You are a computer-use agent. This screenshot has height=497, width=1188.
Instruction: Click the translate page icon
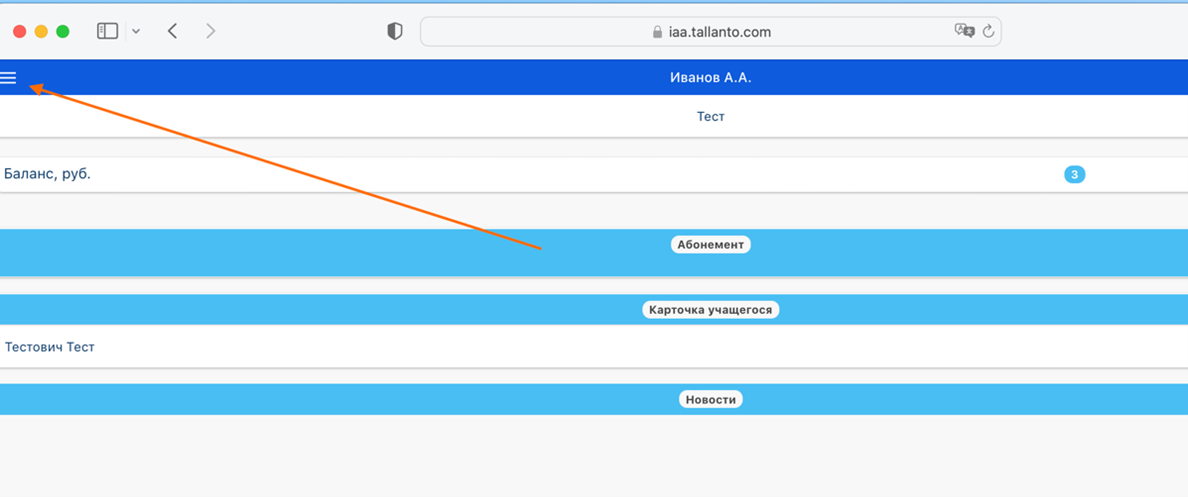point(964,31)
